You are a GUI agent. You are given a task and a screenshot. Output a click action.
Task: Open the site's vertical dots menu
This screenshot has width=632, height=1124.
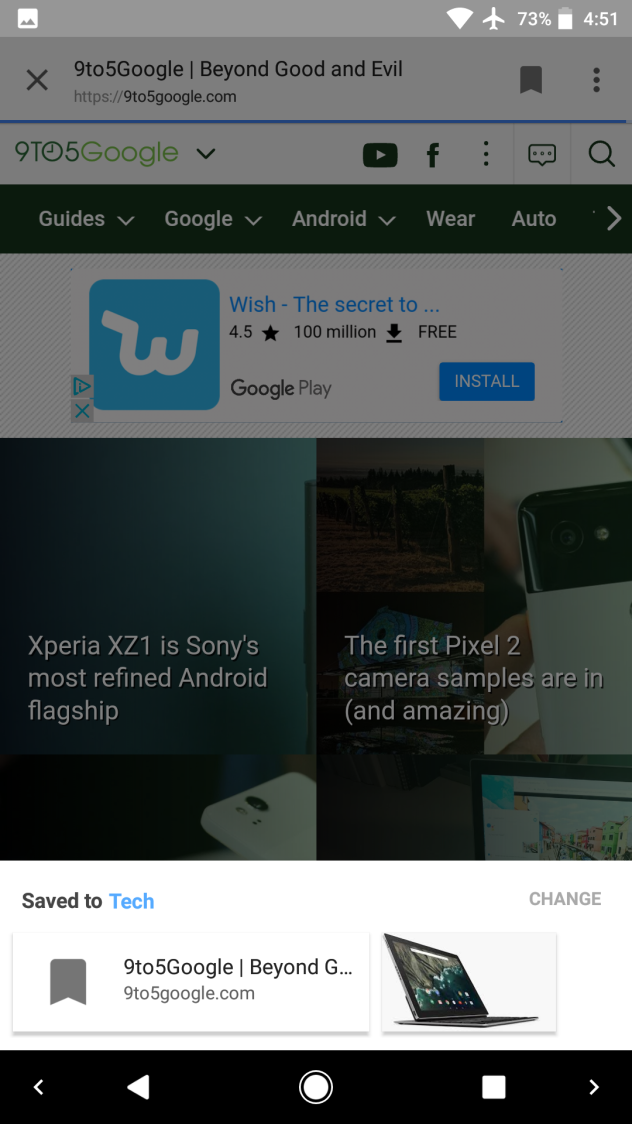click(486, 153)
